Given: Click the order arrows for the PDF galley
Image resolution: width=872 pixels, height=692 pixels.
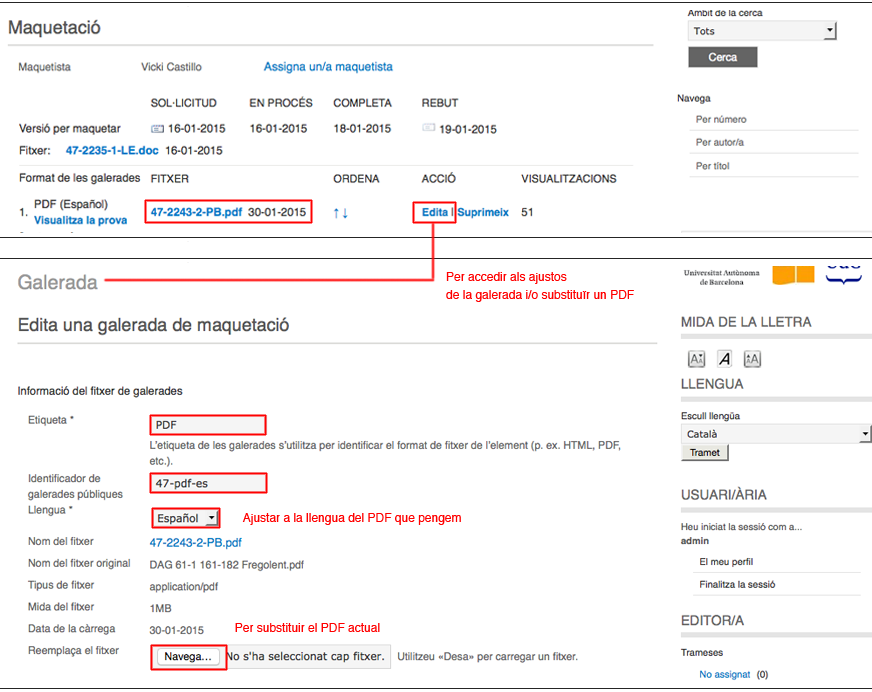Looking at the screenshot, I should click(x=341, y=213).
